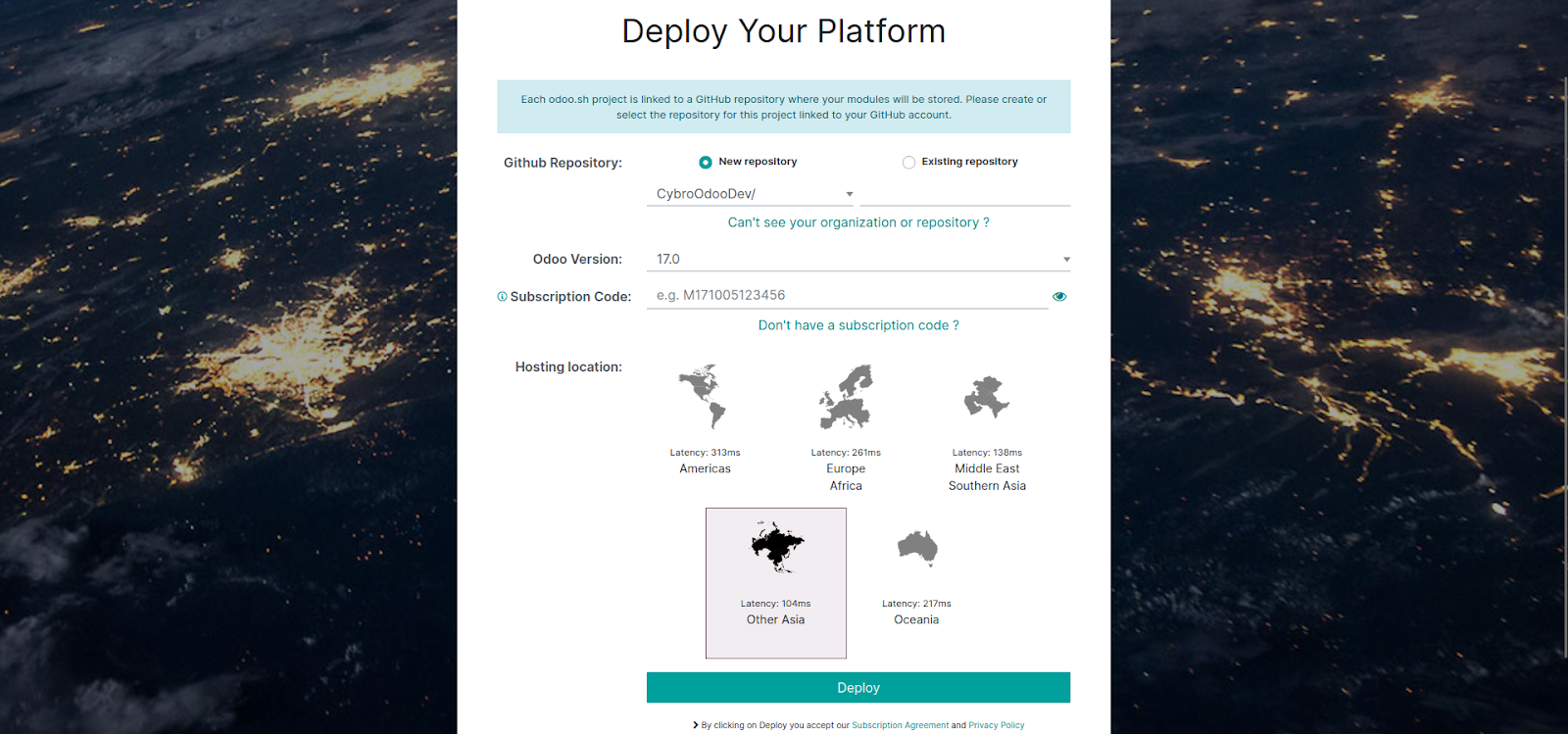
Task: Open 'Can't see your organization or repository' link
Action: click(x=858, y=222)
